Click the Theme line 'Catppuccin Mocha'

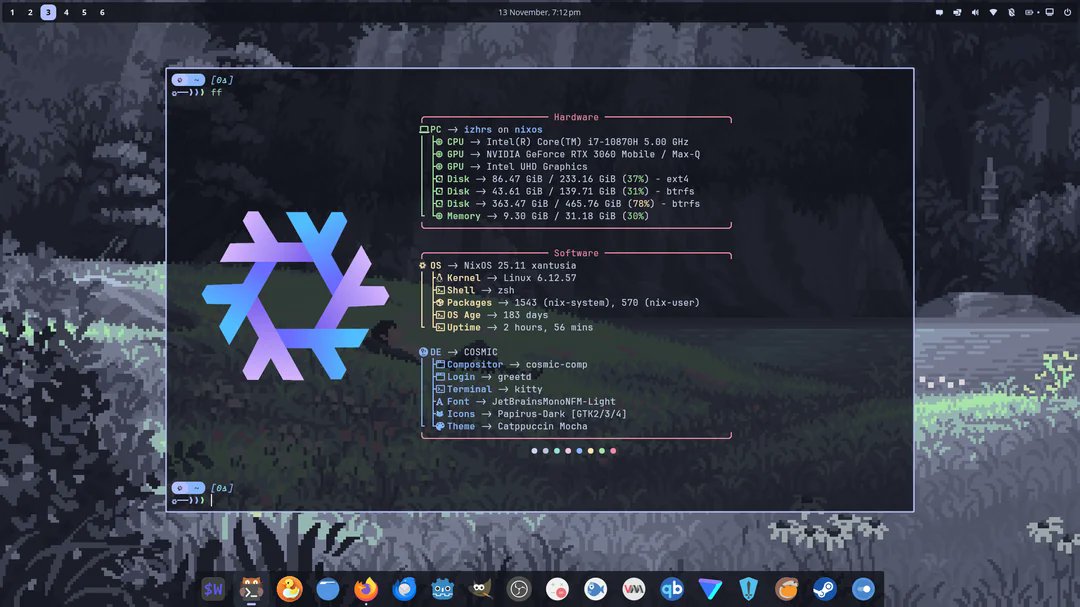[x=510, y=426]
